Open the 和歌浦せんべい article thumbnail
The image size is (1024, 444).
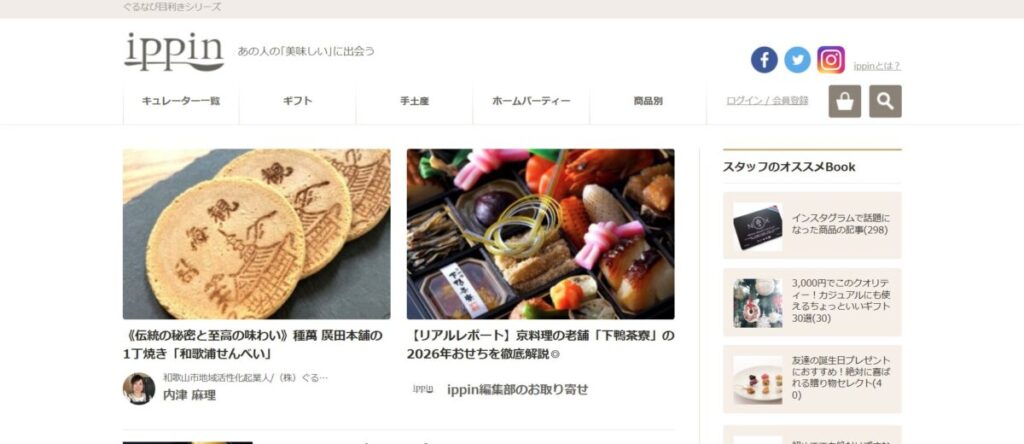[257, 234]
